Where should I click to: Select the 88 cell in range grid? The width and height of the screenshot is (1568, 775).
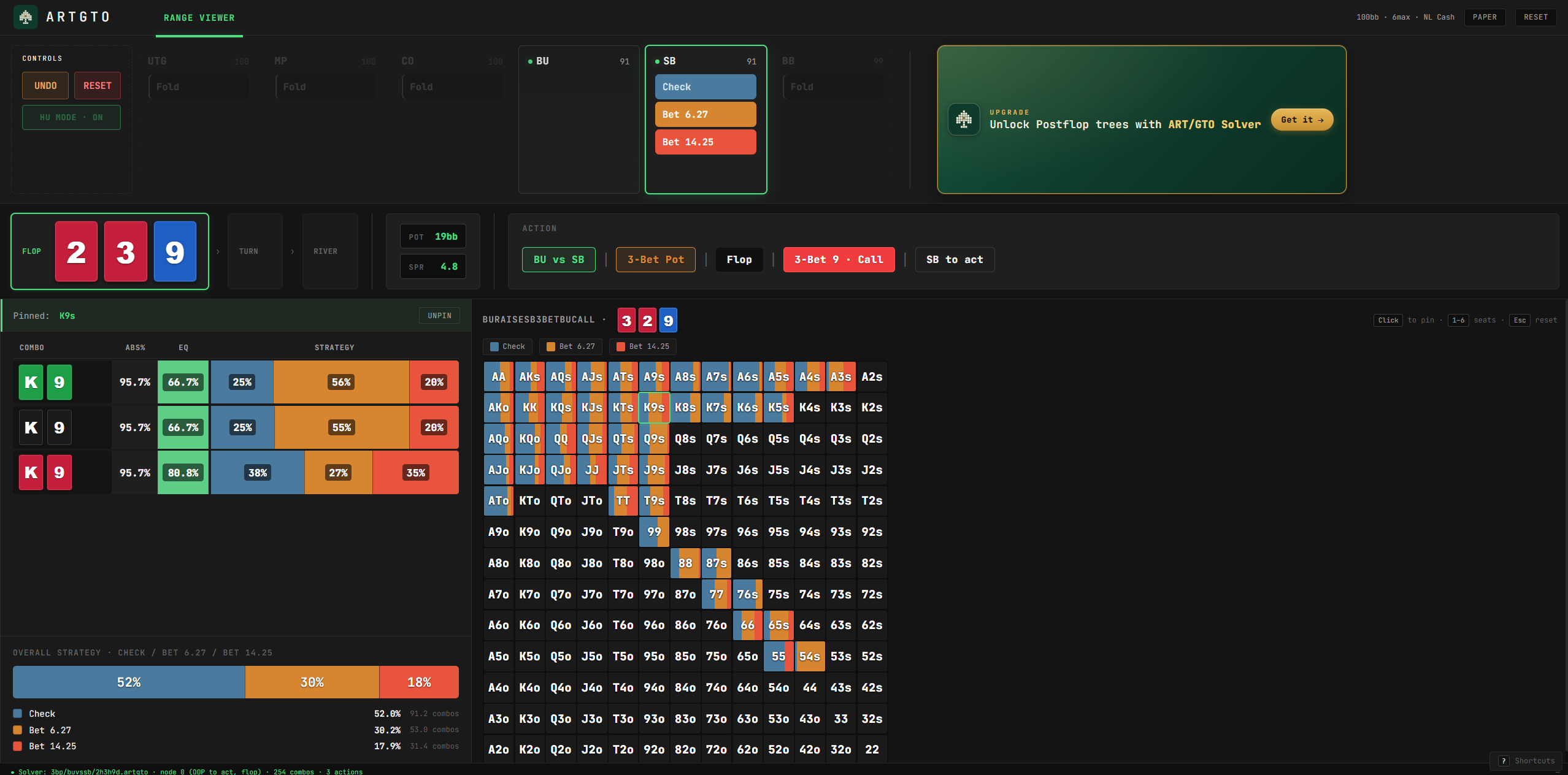(x=685, y=563)
